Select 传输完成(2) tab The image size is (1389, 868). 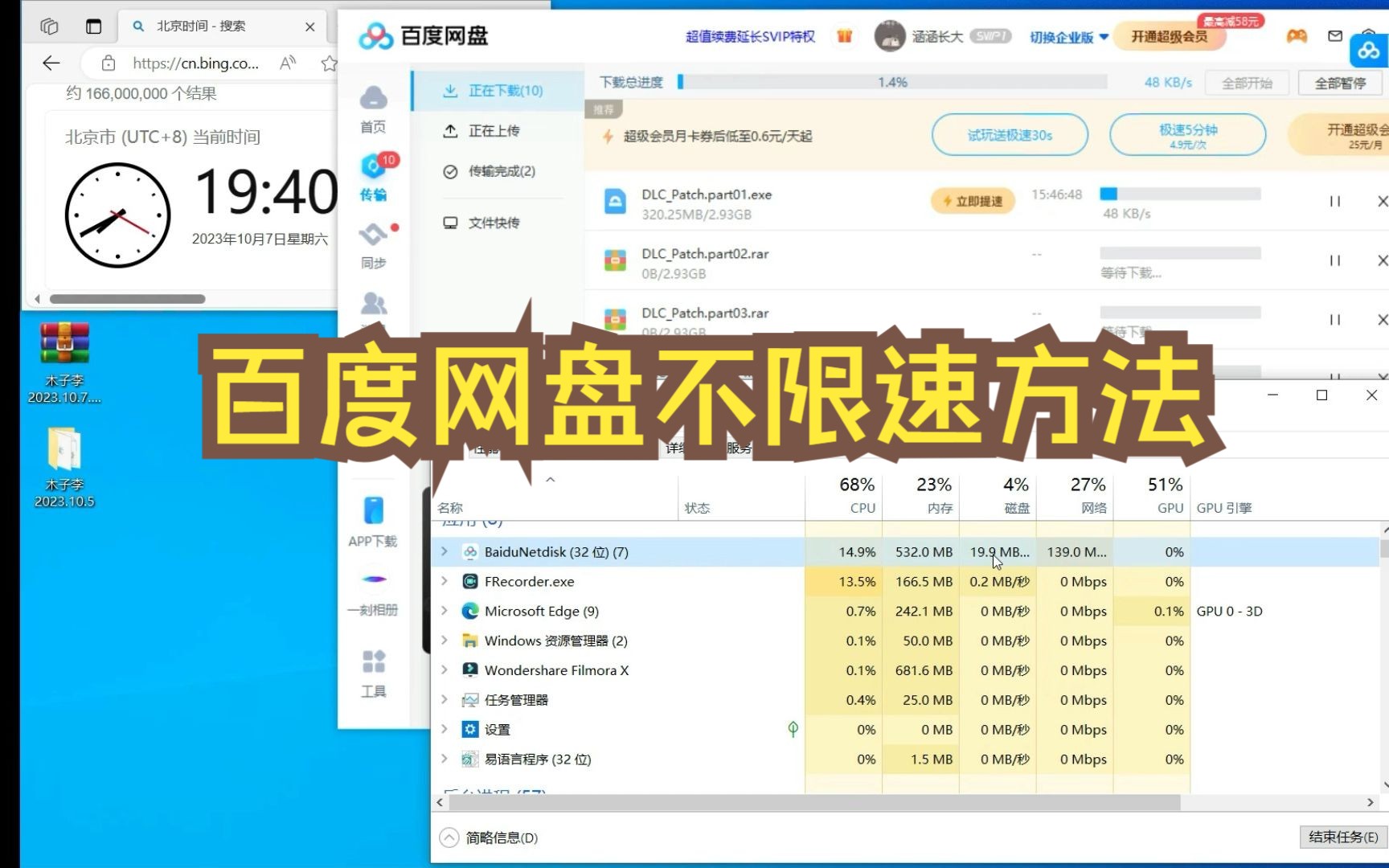click(489, 171)
